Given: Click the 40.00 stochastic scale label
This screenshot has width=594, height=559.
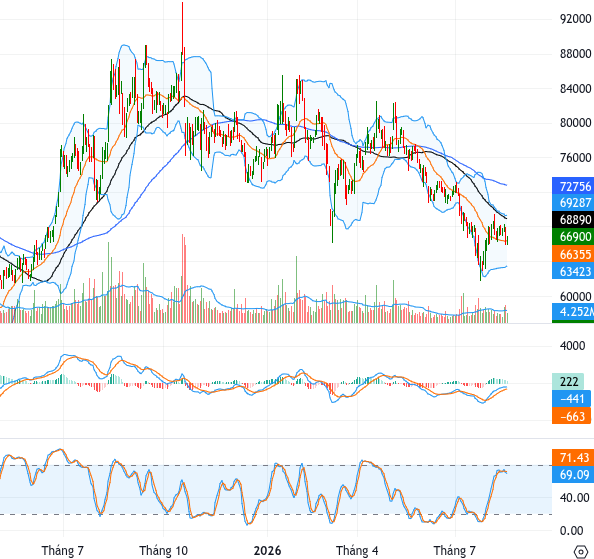Looking at the screenshot, I should pyautogui.click(x=574, y=497).
